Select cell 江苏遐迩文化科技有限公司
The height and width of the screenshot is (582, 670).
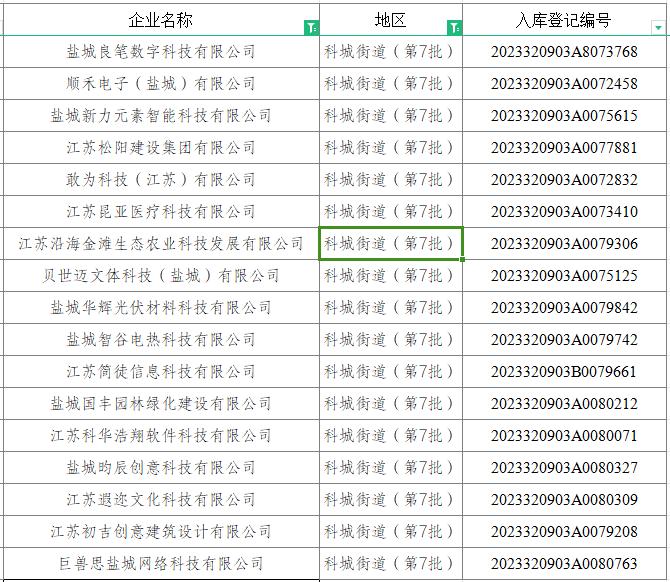161,500
